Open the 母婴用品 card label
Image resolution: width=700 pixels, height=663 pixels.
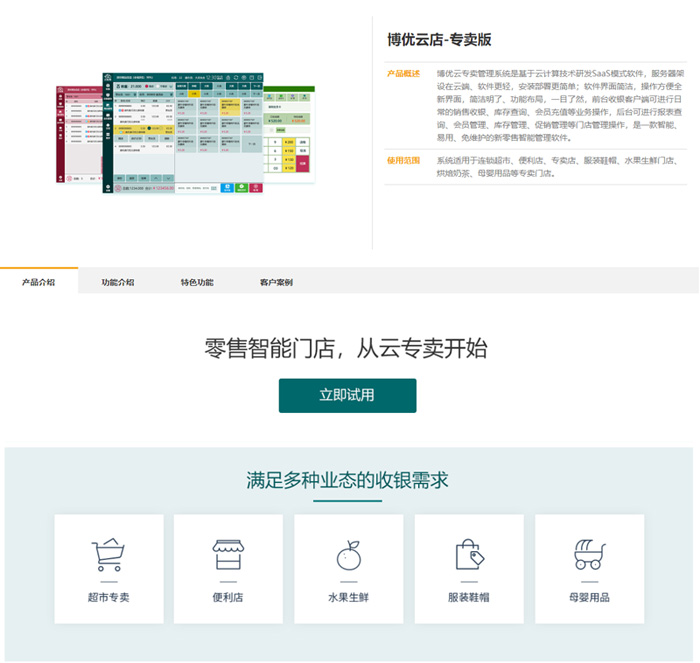coord(588,598)
